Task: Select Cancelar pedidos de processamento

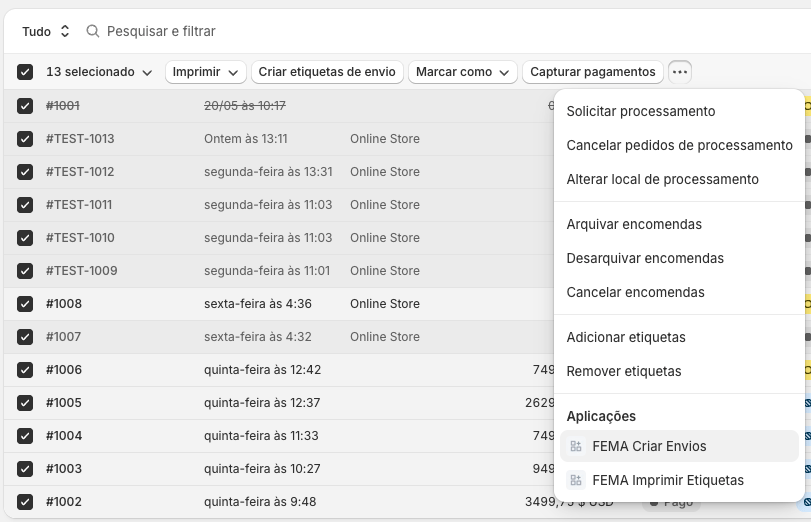Action: click(679, 145)
